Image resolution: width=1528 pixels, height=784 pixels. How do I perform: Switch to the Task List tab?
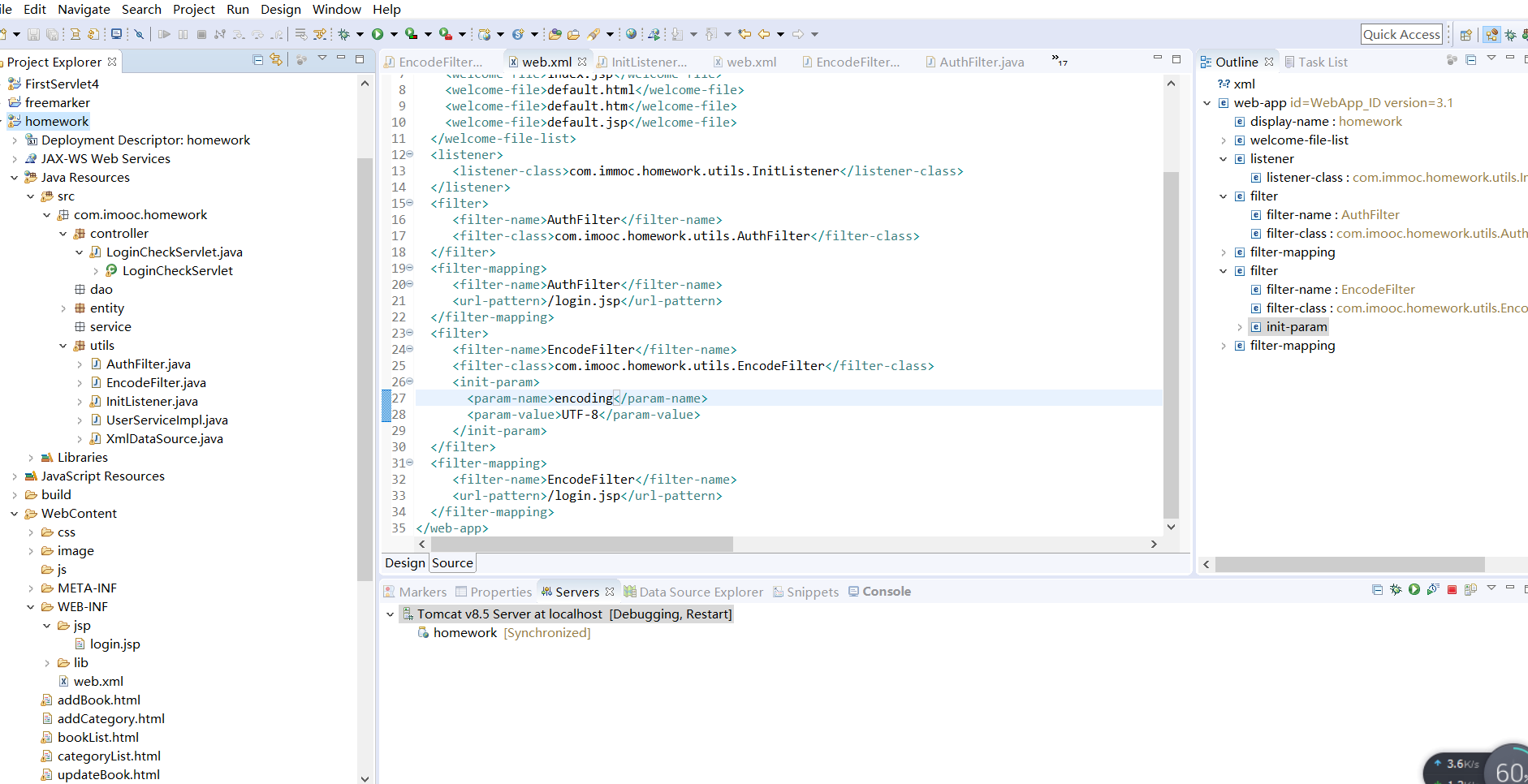[1315, 62]
